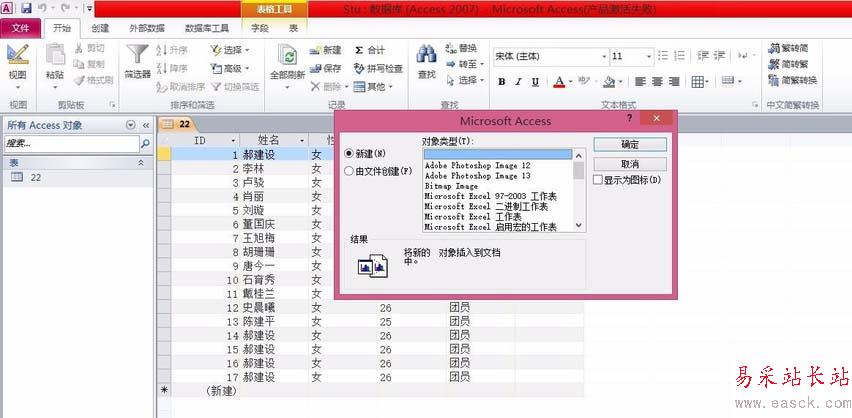Collapse navigation pane with « button
This screenshot has width=852, height=418.
click(x=146, y=125)
